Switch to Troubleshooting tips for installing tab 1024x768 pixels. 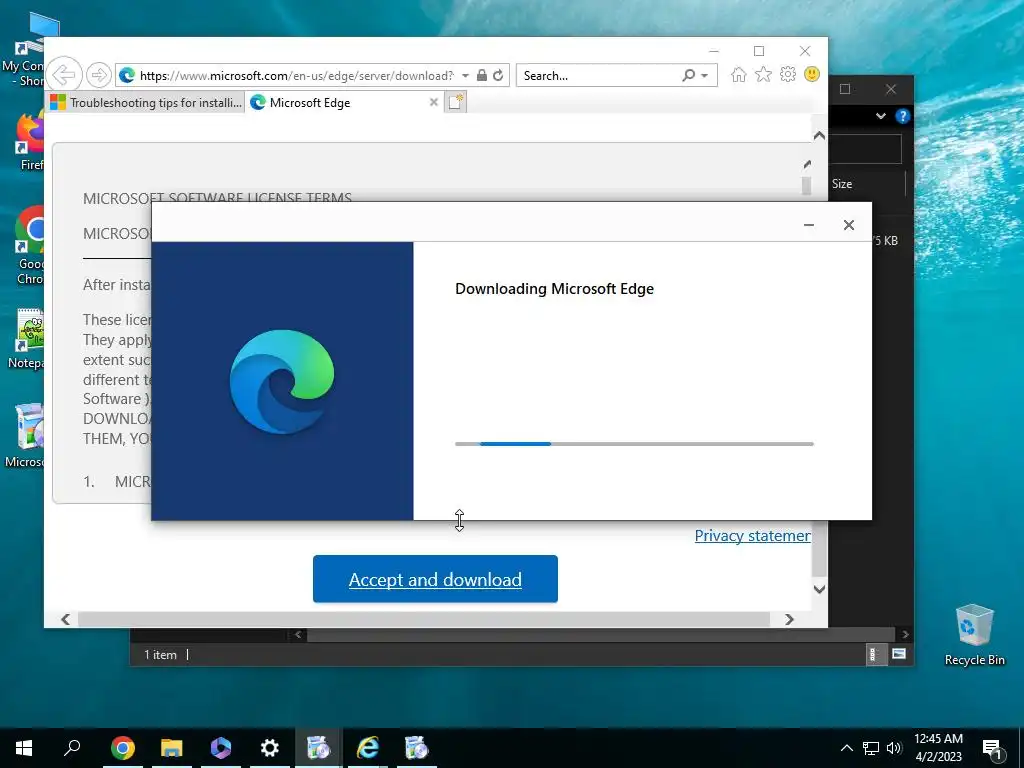coord(146,103)
